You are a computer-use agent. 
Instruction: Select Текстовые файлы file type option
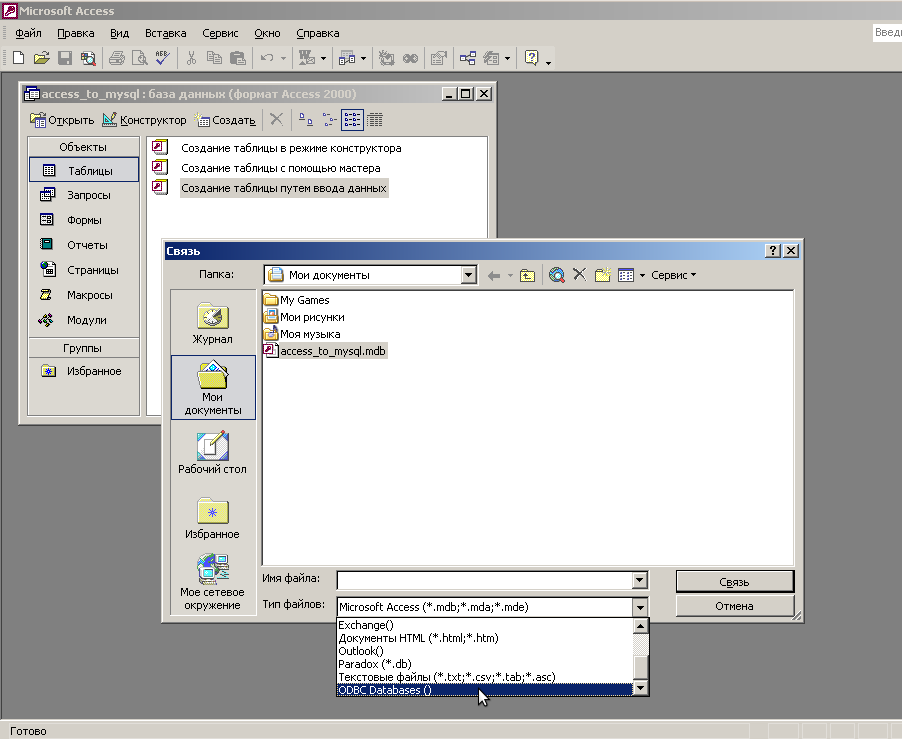pyautogui.click(x=484, y=677)
